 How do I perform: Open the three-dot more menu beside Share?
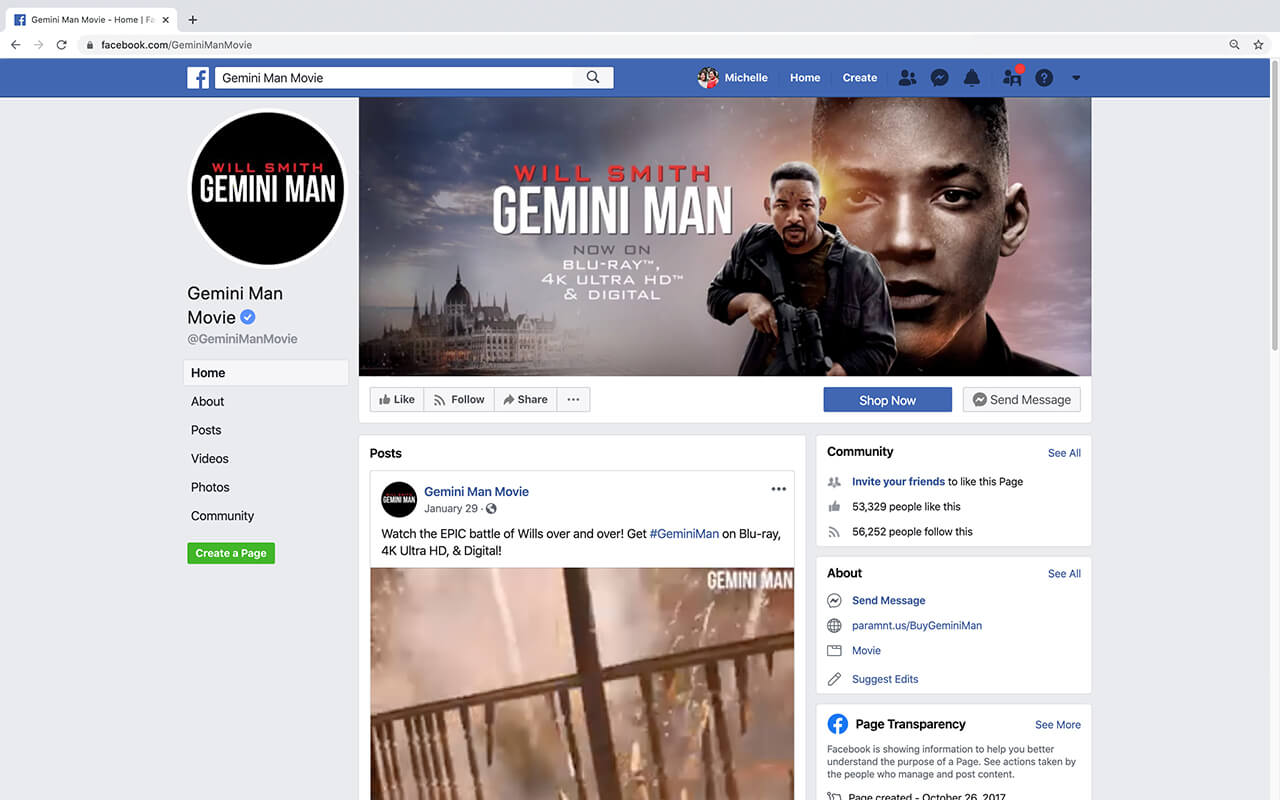tap(573, 399)
